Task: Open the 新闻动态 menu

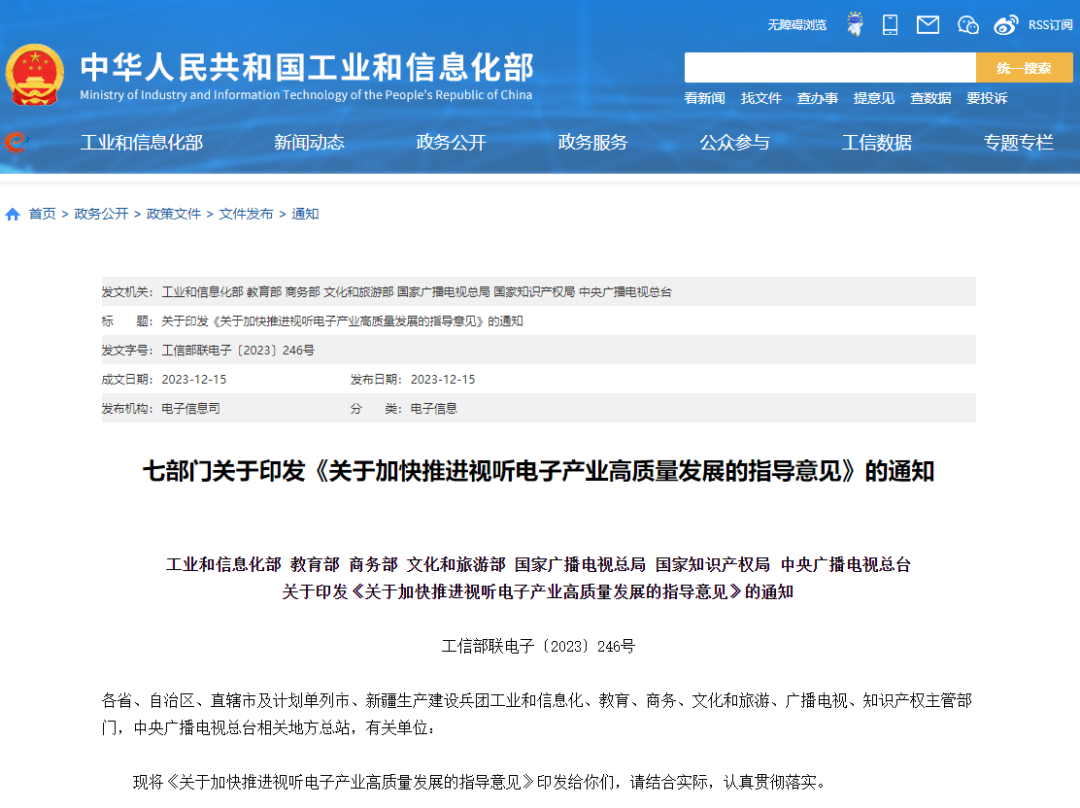Action: 309,143
